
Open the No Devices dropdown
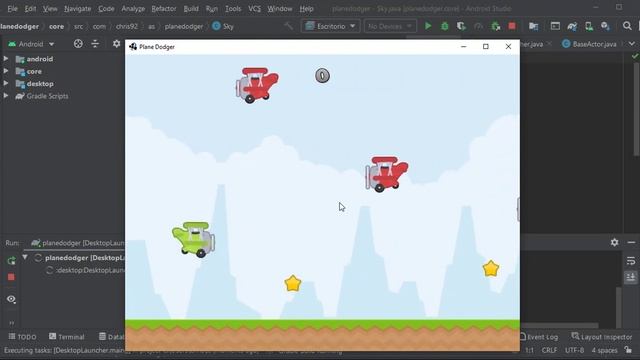coord(390,26)
